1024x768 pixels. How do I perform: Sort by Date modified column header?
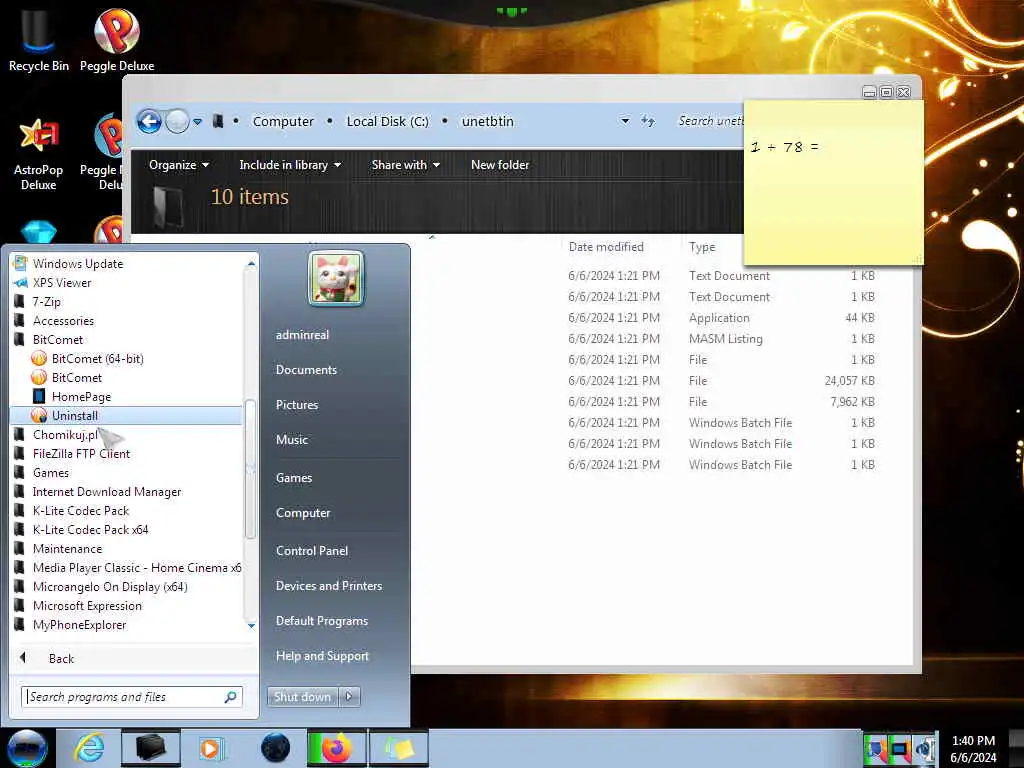click(x=606, y=247)
